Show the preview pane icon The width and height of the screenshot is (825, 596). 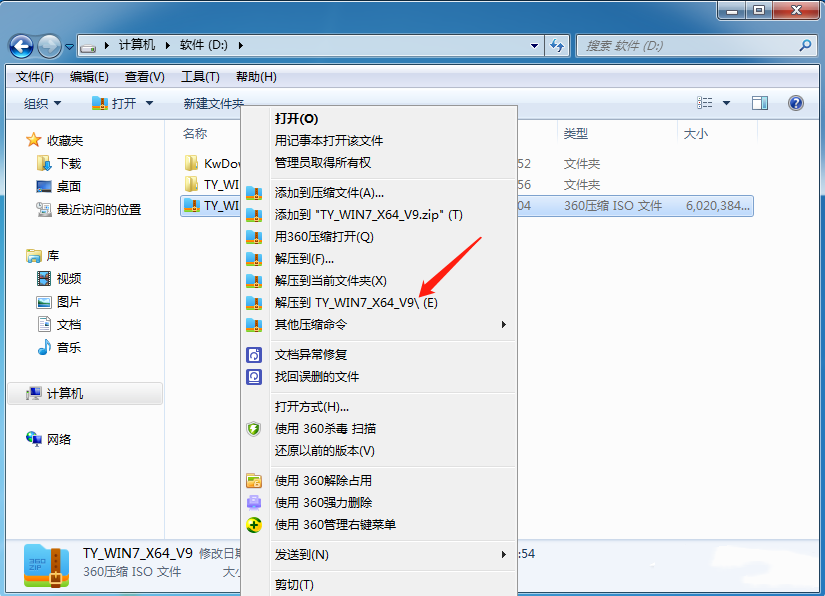759,102
